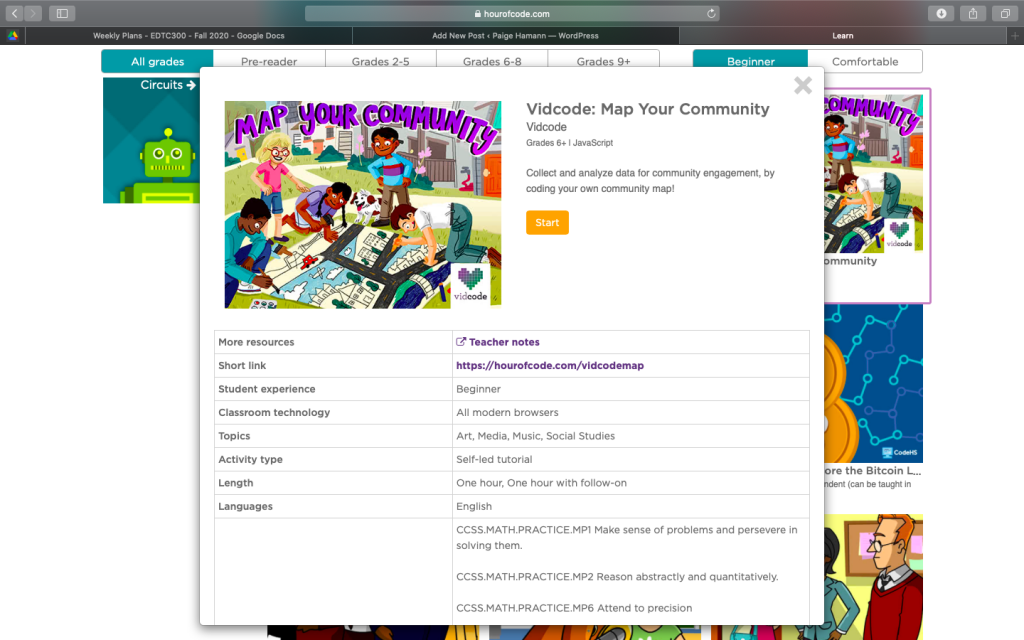Click the Classroom technology row label
Image resolution: width=1024 pixels, height=640 pixels.
click(x=274, y=412)
